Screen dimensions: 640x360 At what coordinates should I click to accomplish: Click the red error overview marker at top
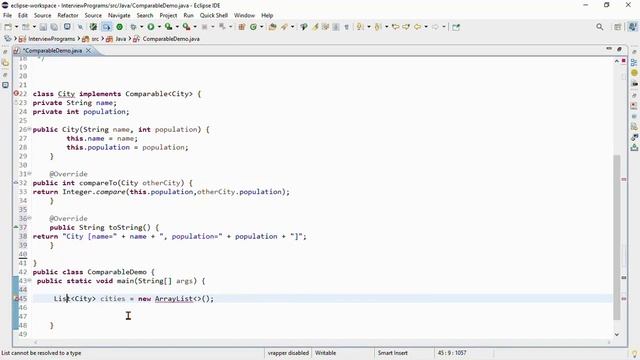[624, 61]
